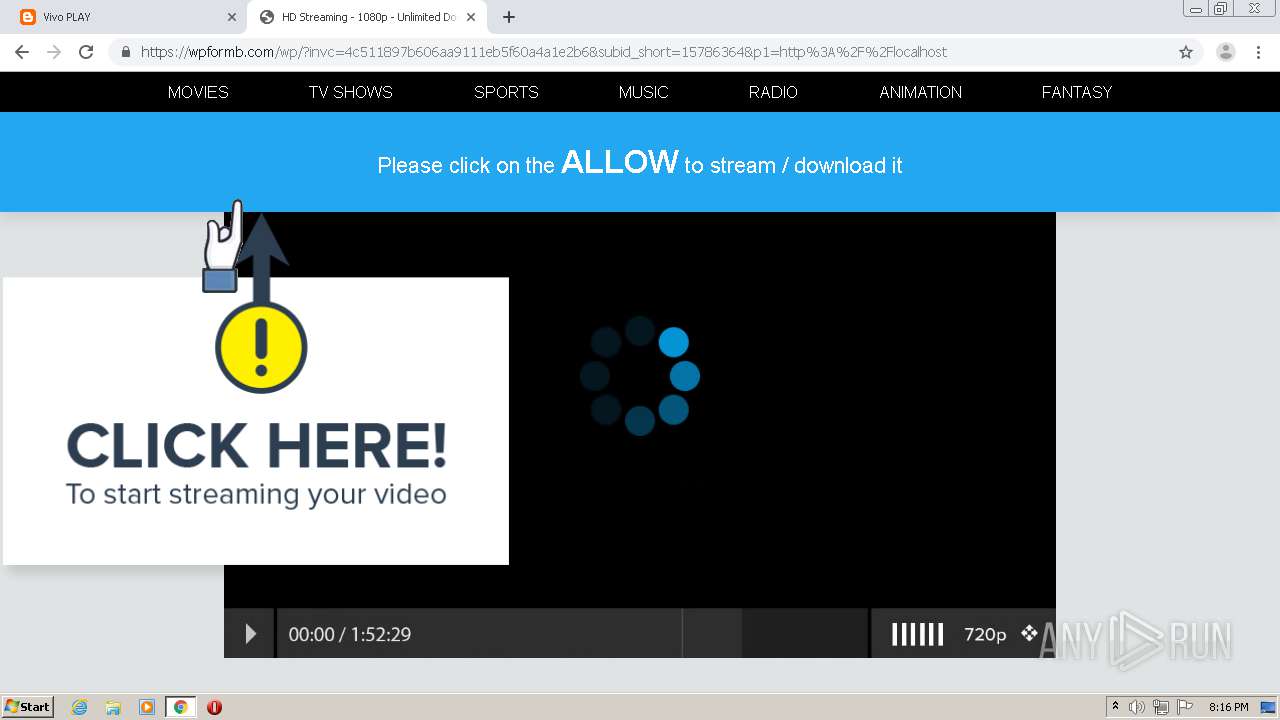The image size is (1280, 720).
Task: Click the browser forward arrow
Action: pos(54,52)
